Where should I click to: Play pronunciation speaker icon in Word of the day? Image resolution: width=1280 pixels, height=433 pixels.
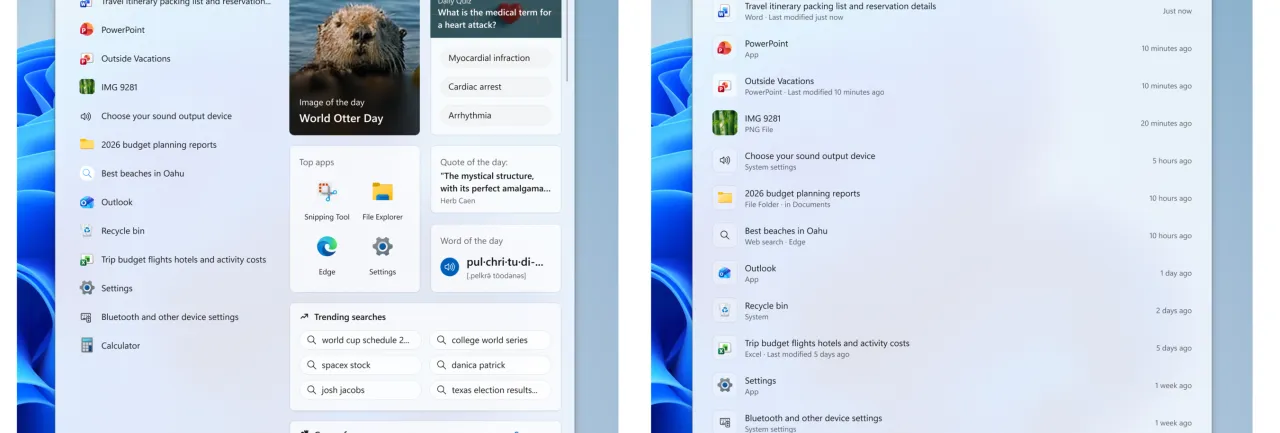point(450,267)
